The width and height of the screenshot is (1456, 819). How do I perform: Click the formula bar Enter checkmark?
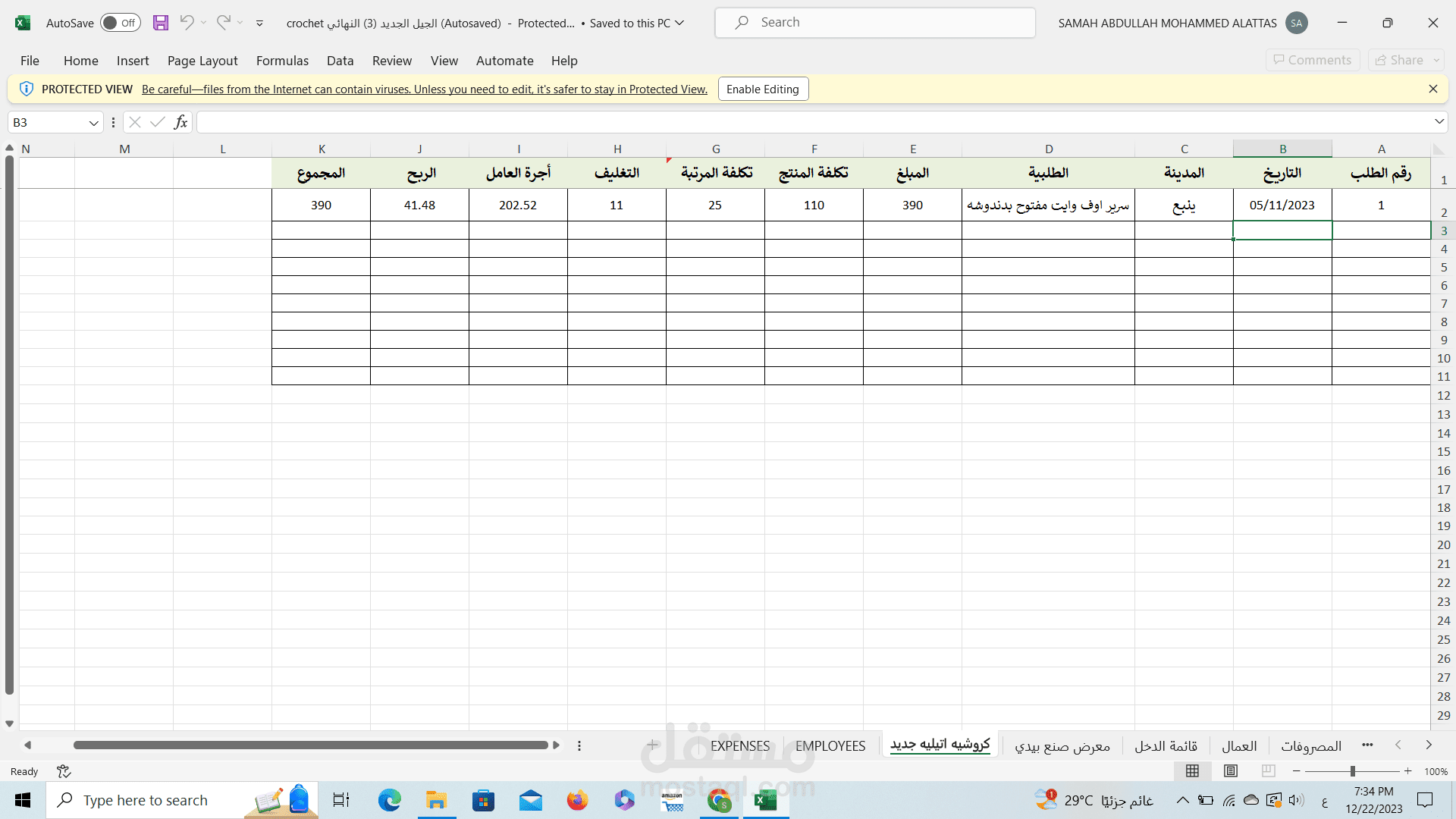[158, 122]
